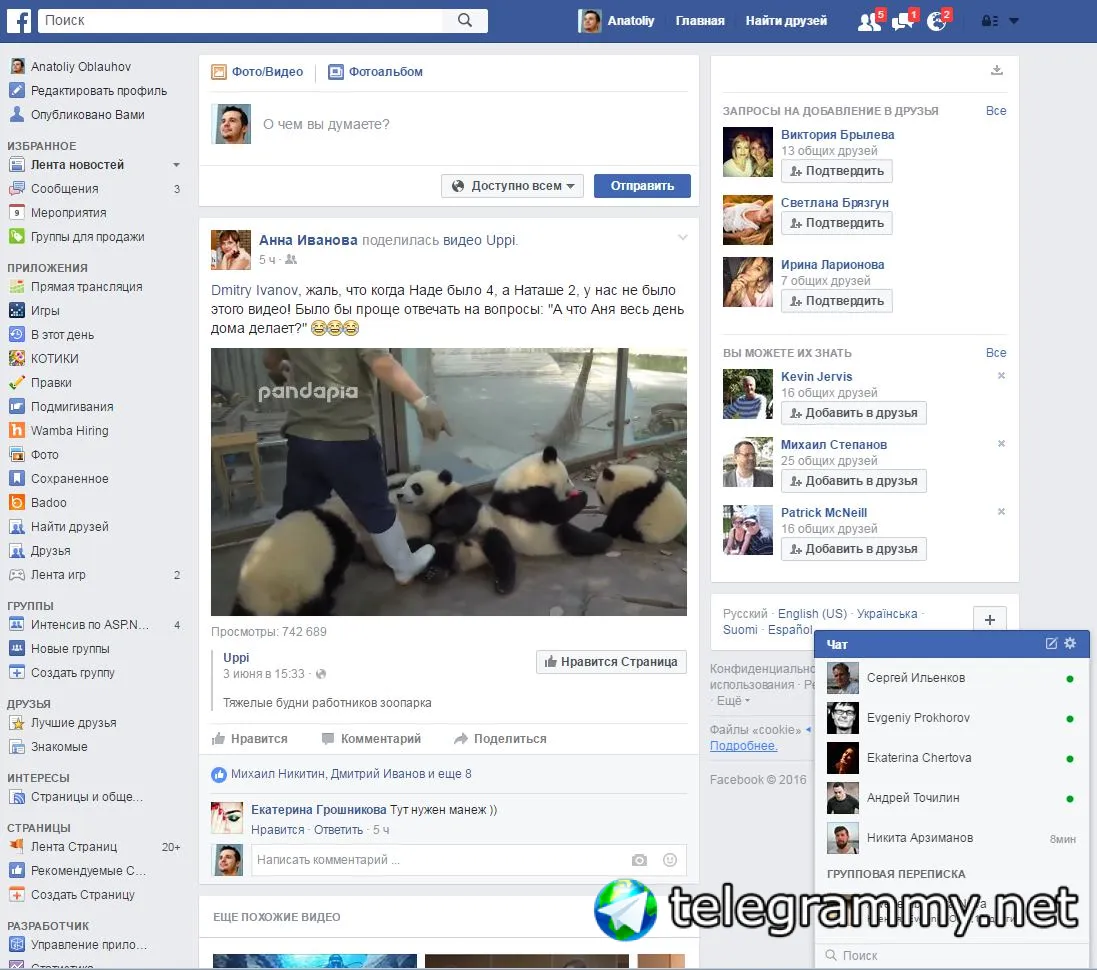Switch language to English (US)
1097x970 pixels.
click(812, 614)
